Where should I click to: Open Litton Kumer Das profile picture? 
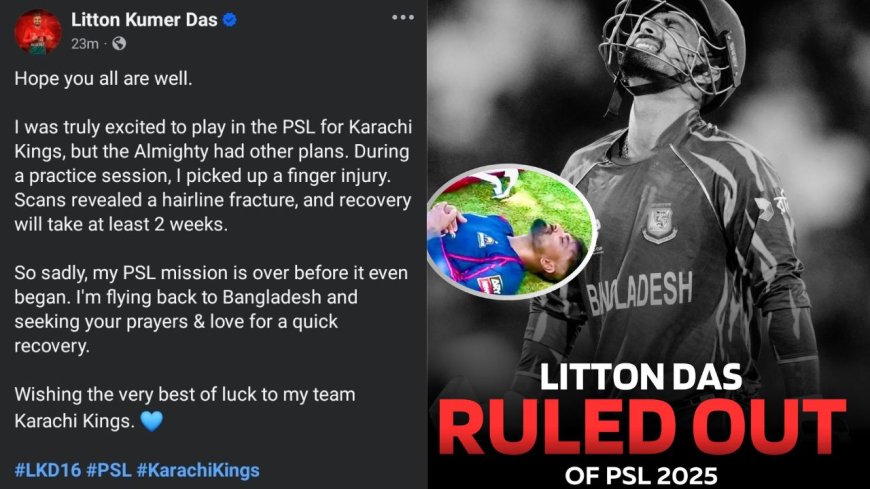click(x=38, y=32)
